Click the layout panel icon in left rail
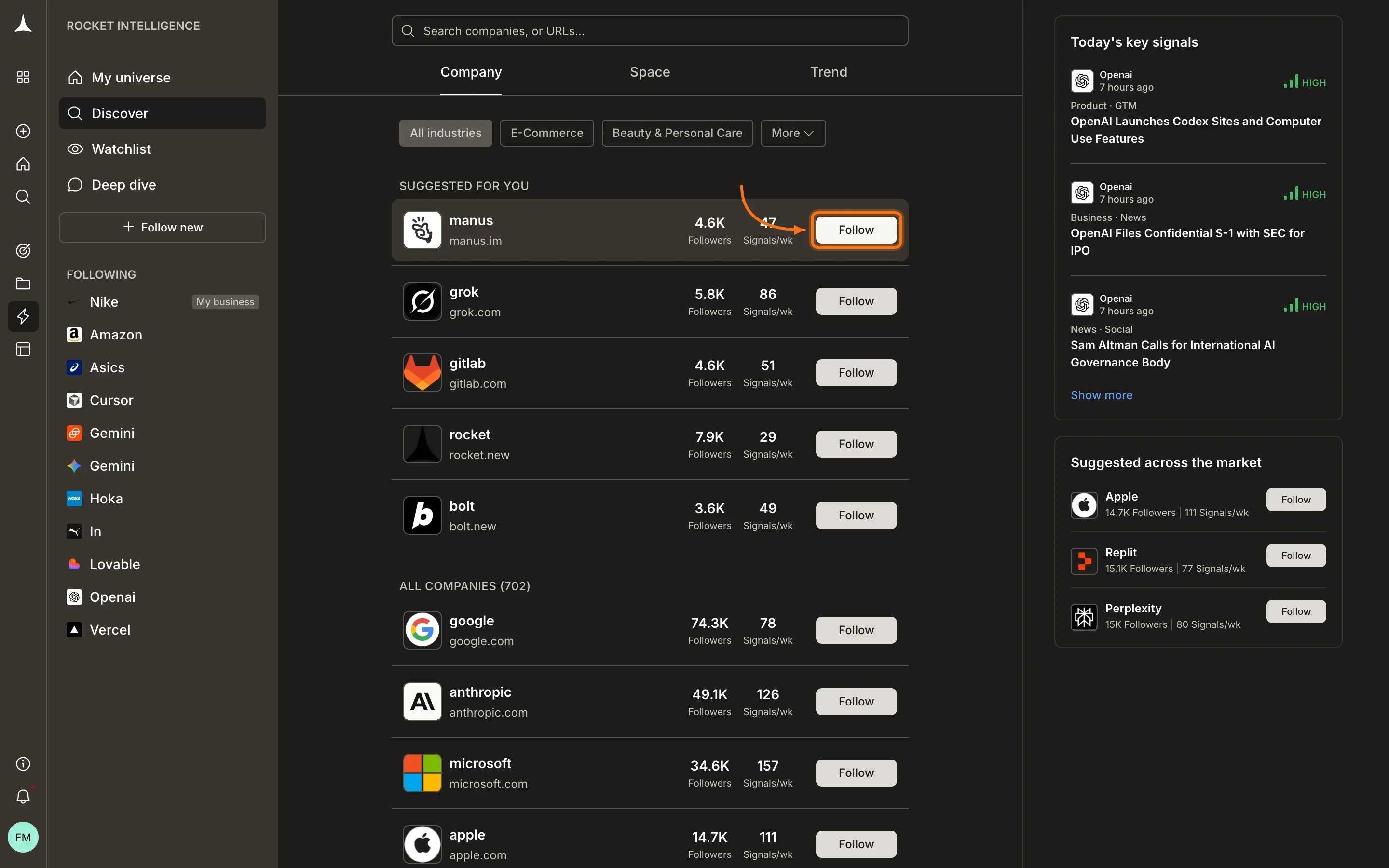This screenshot has width=1389, height=868. 23,349
